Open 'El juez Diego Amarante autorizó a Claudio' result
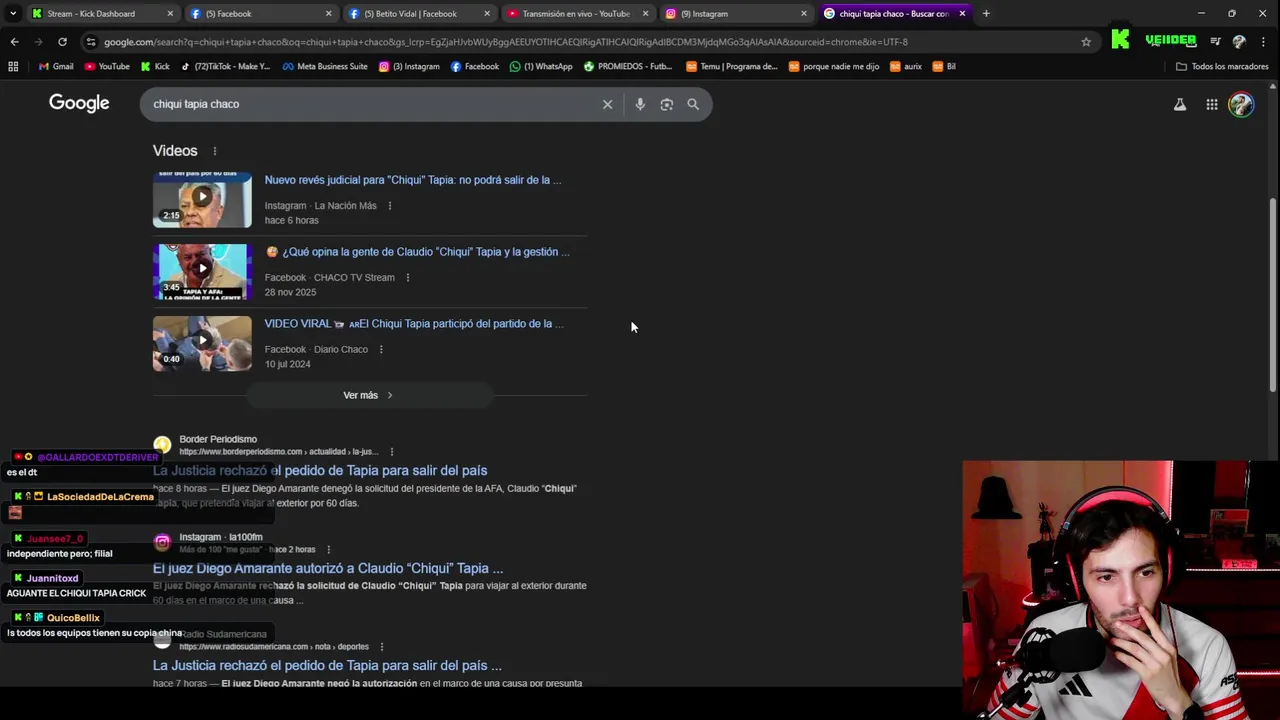 pyautogui.click(x=328, y=568)
